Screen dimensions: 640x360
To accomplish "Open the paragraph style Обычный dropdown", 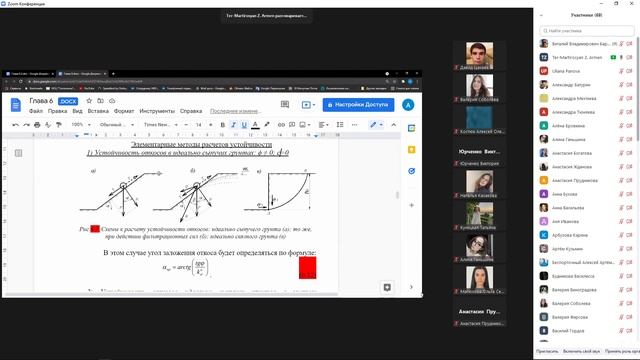I will click(x=117, y=125).
